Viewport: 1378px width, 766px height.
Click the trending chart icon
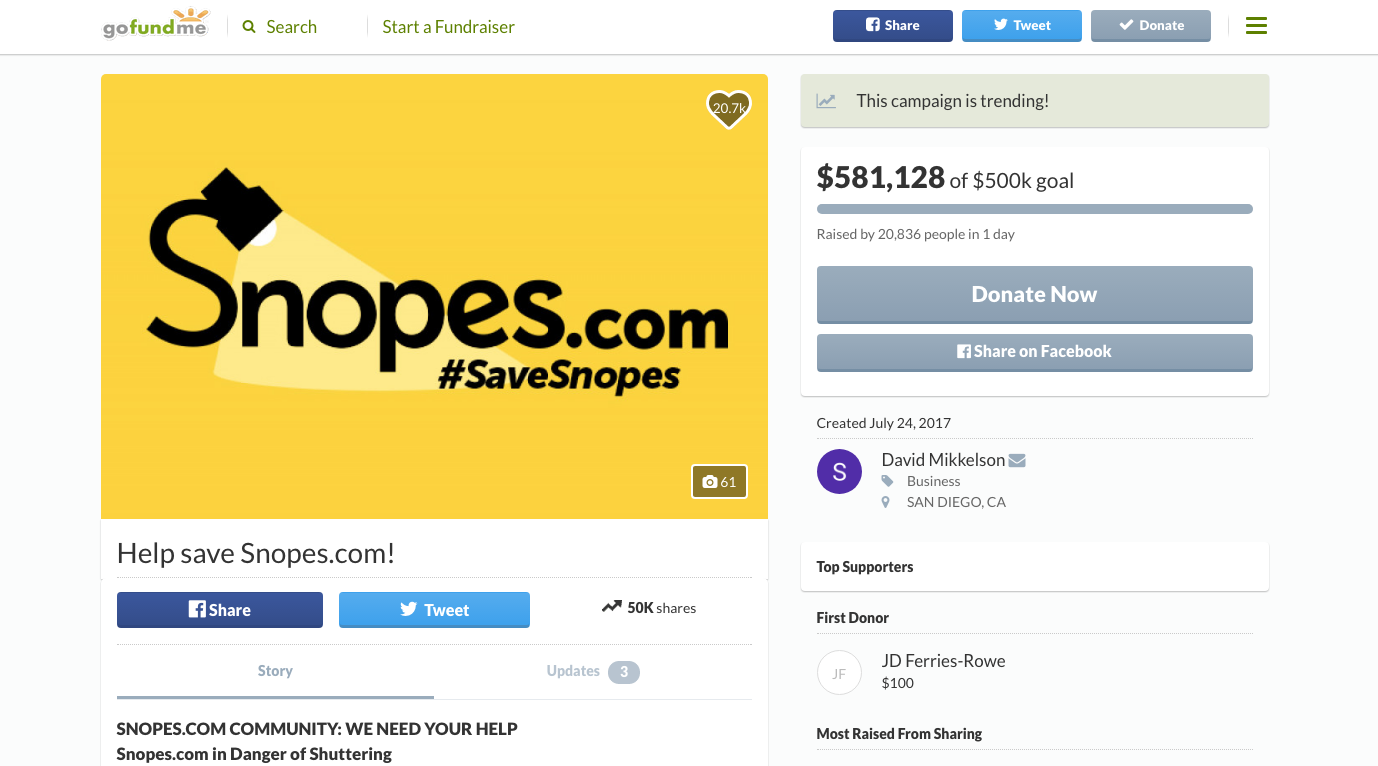pyautogui.click(x=826, y=101)
